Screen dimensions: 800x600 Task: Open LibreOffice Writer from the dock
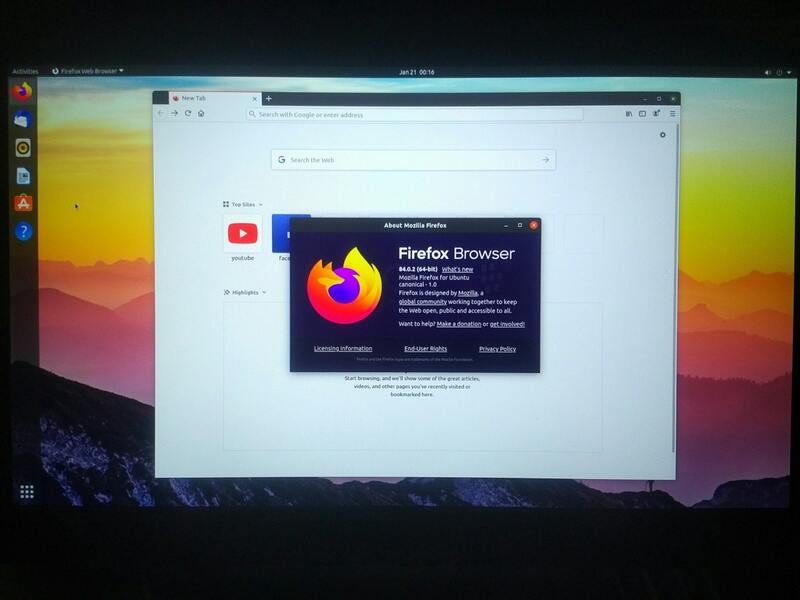tap(23, 176)
